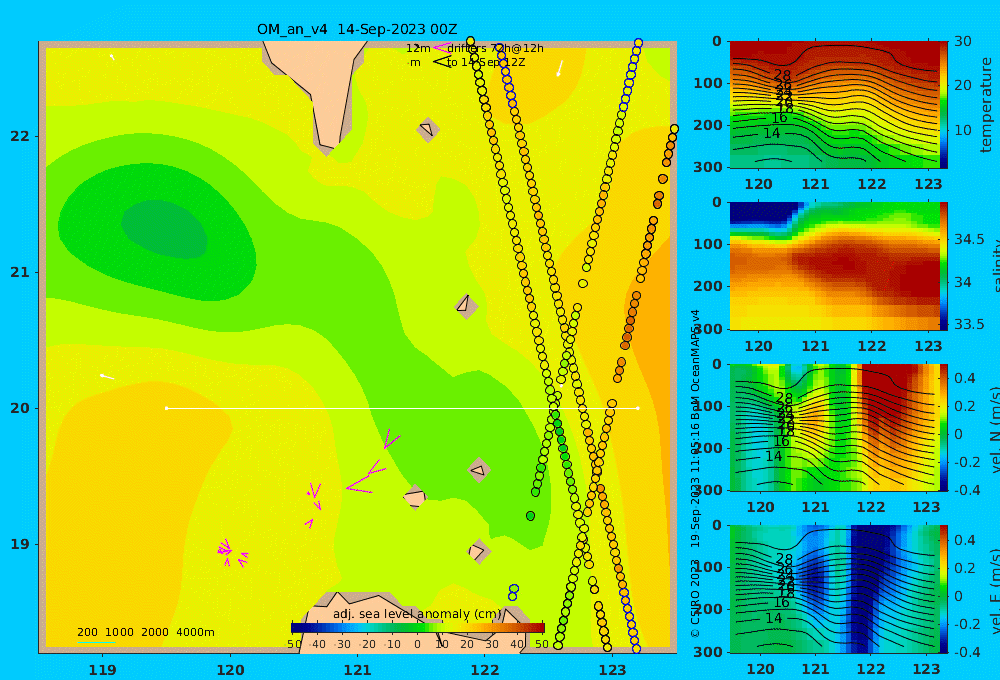Click the small island near 20.8N 121.8E
The image size is (1000, 680).
coord(466,306)
